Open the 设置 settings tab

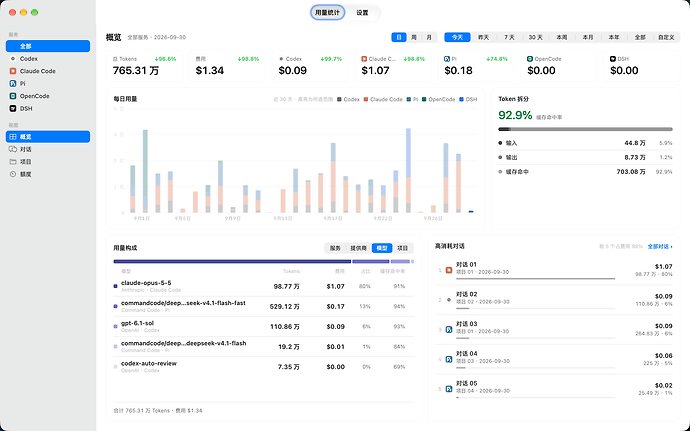tap(362, 13)
